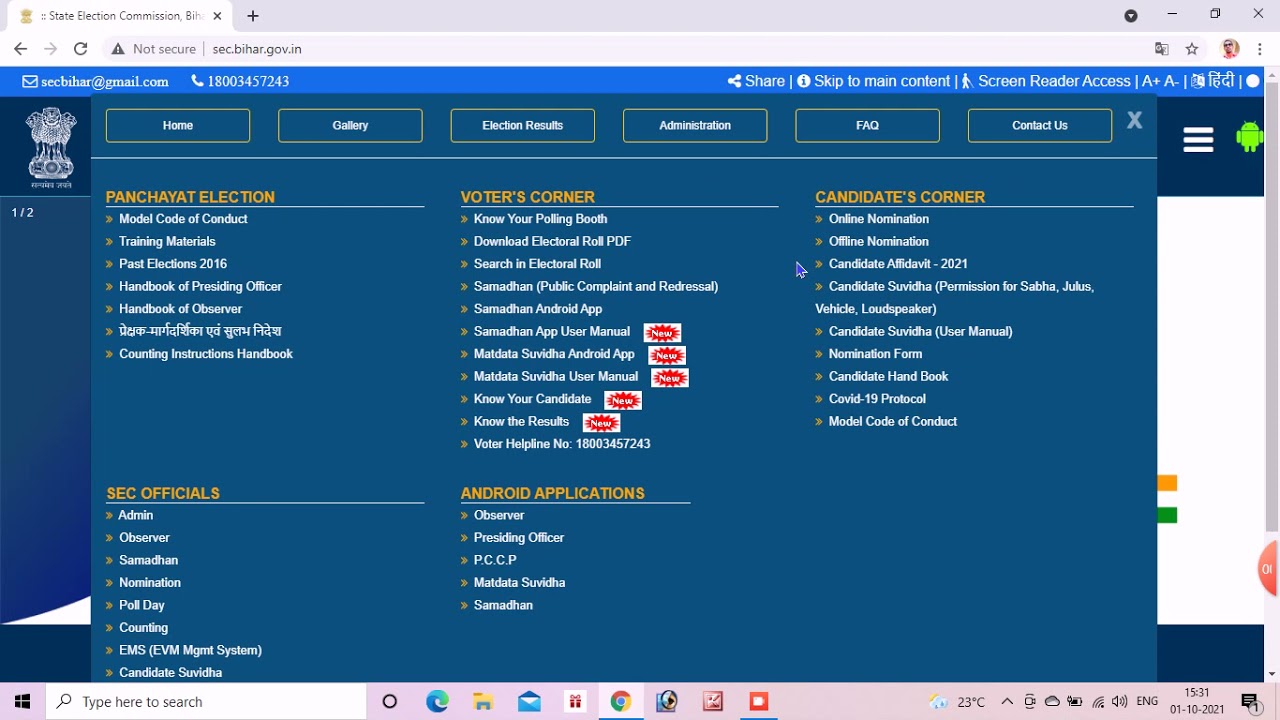
Task: Click the volume icon in system tray
Action: click(x=1119, y=702)
